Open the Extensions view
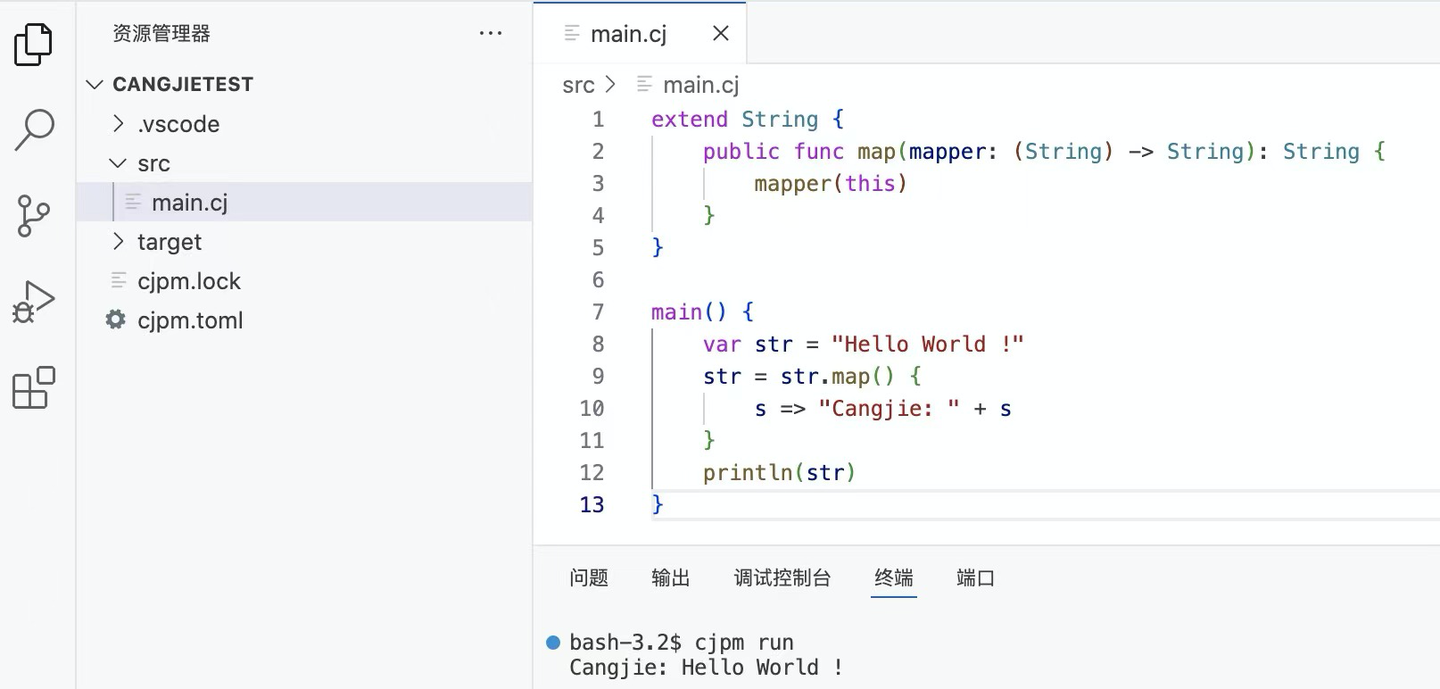This screenshot has height=689, width=1440. (33, 387)
